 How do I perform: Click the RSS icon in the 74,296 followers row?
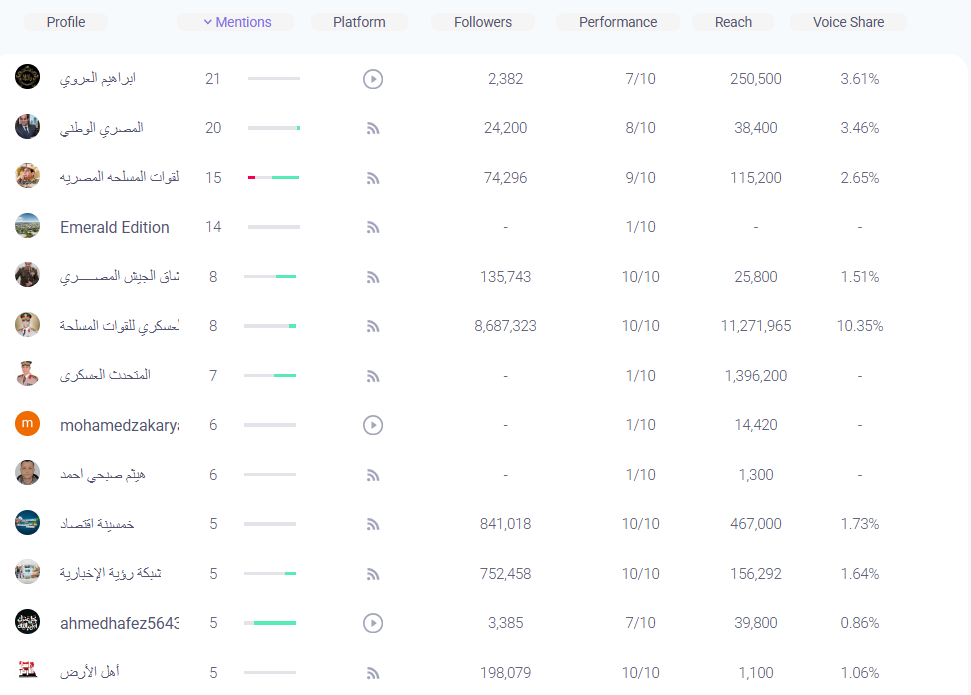click(x=373, y=178)
